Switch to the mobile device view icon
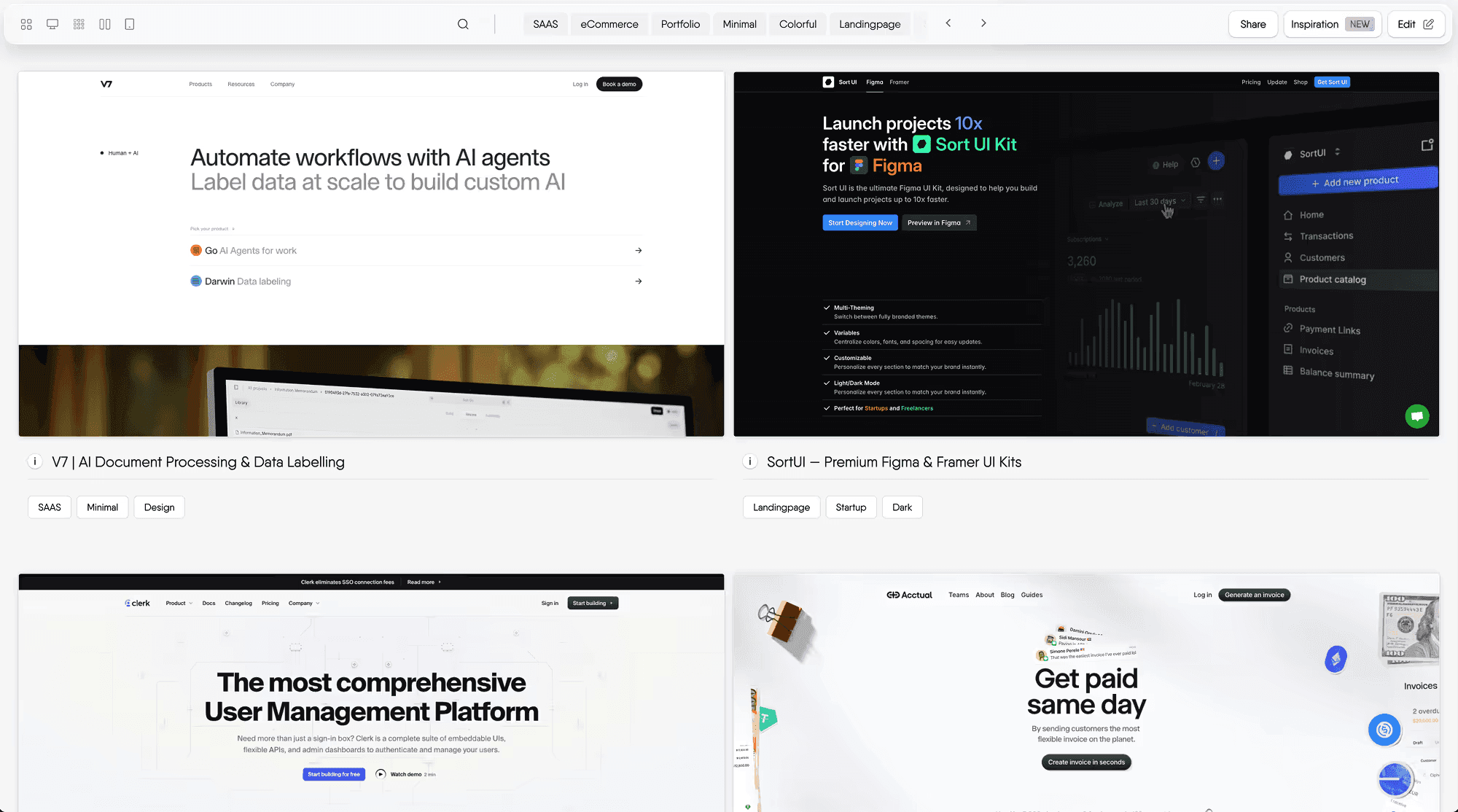1458x812 pixels. 130,24
